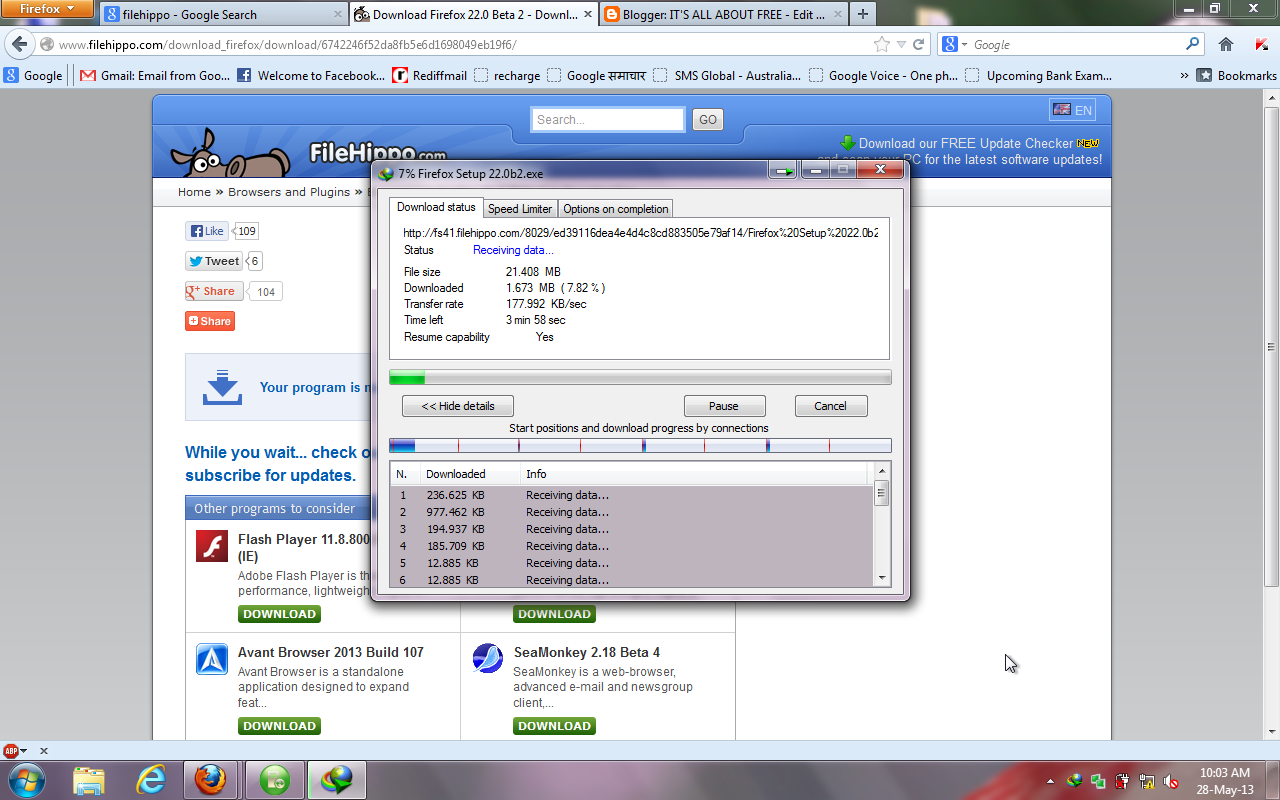Click scroll-down arrow of connections list

click(x=881, y=577)
